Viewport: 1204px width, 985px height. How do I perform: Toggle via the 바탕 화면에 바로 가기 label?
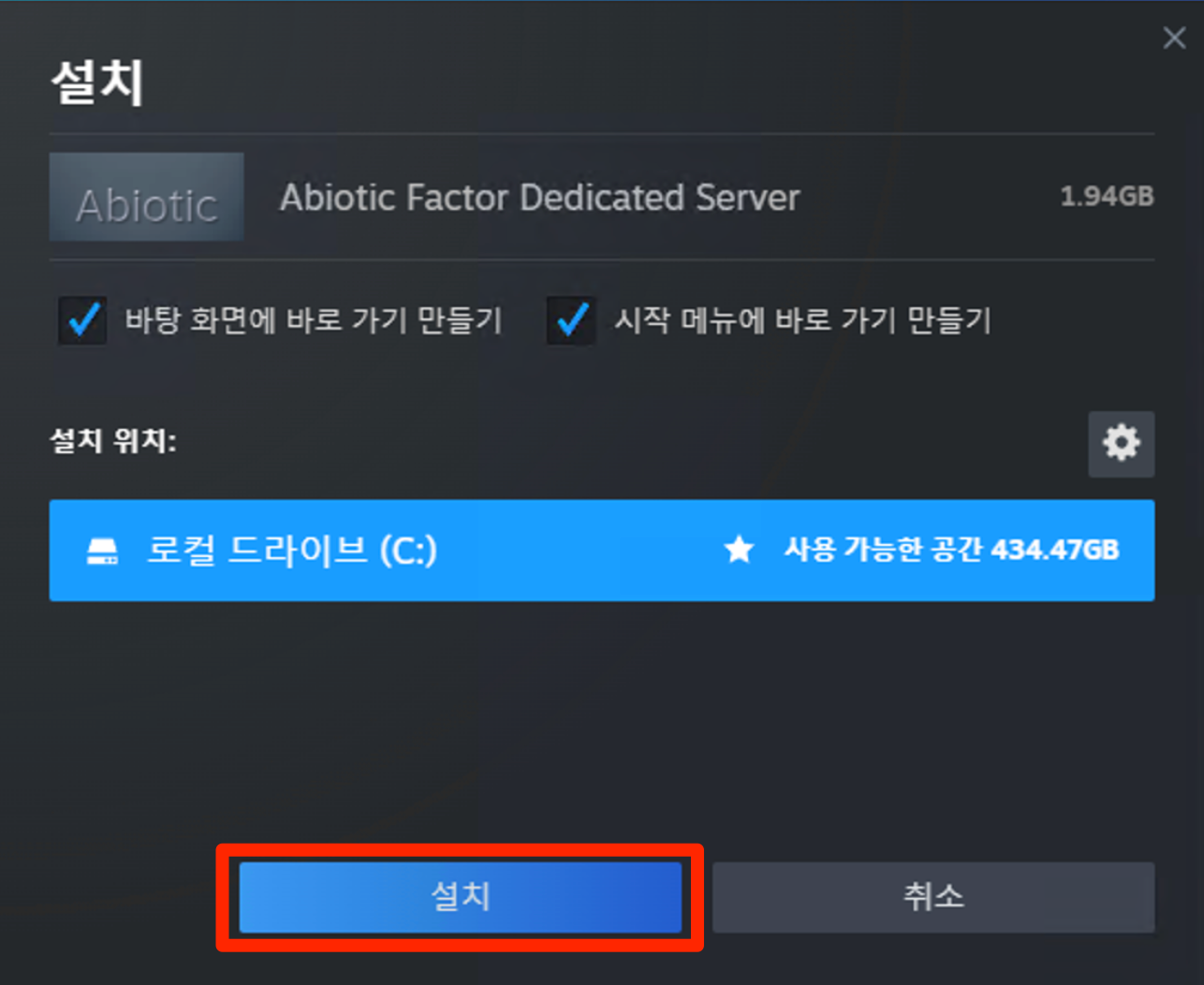314,320
